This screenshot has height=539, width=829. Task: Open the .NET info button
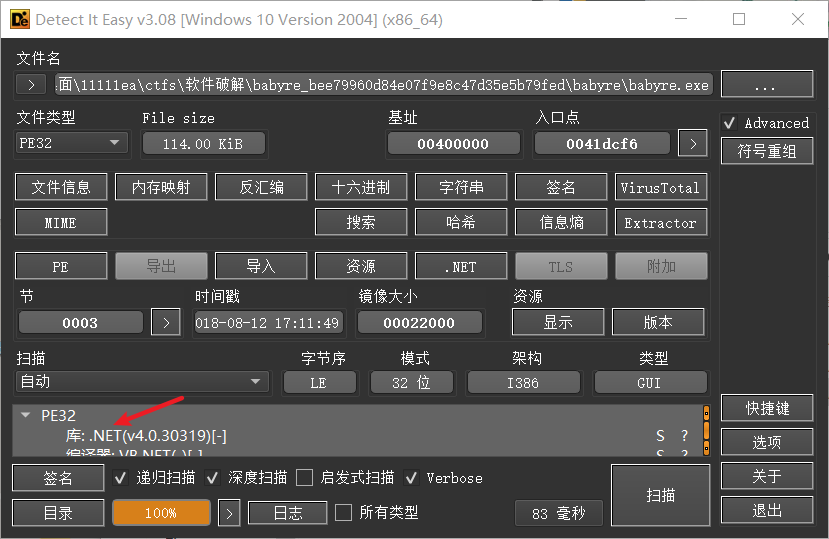[x=461, y=266]
